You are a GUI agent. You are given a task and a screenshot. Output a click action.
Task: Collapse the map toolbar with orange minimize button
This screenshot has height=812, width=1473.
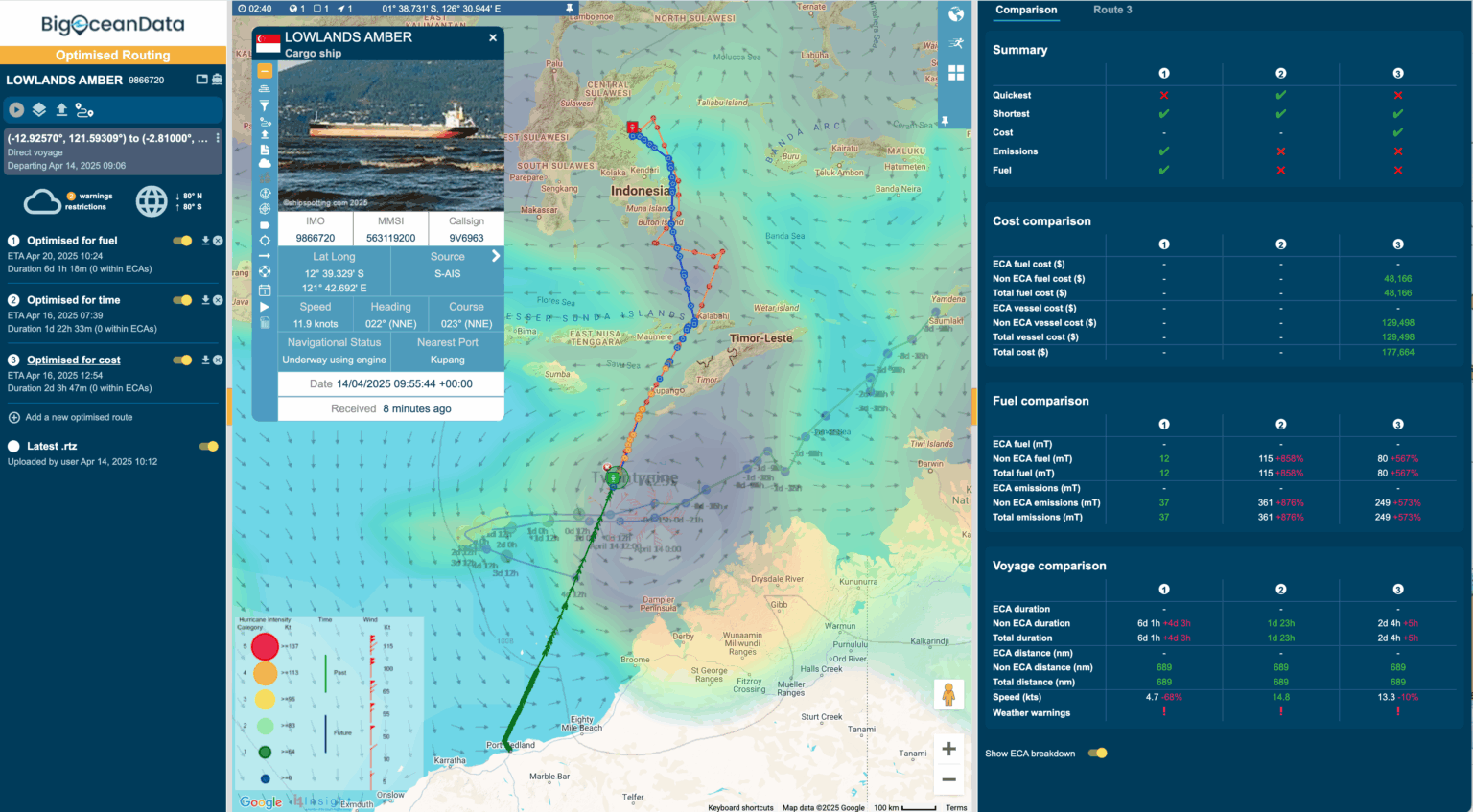[x=266, y=72]
